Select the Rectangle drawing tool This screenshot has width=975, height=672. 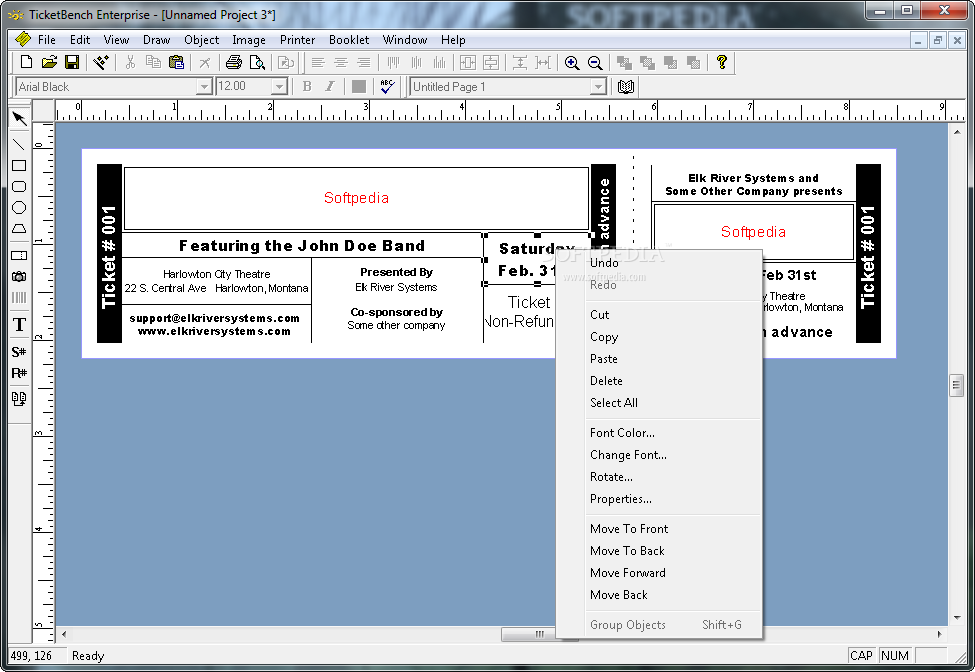click(19, 165)
